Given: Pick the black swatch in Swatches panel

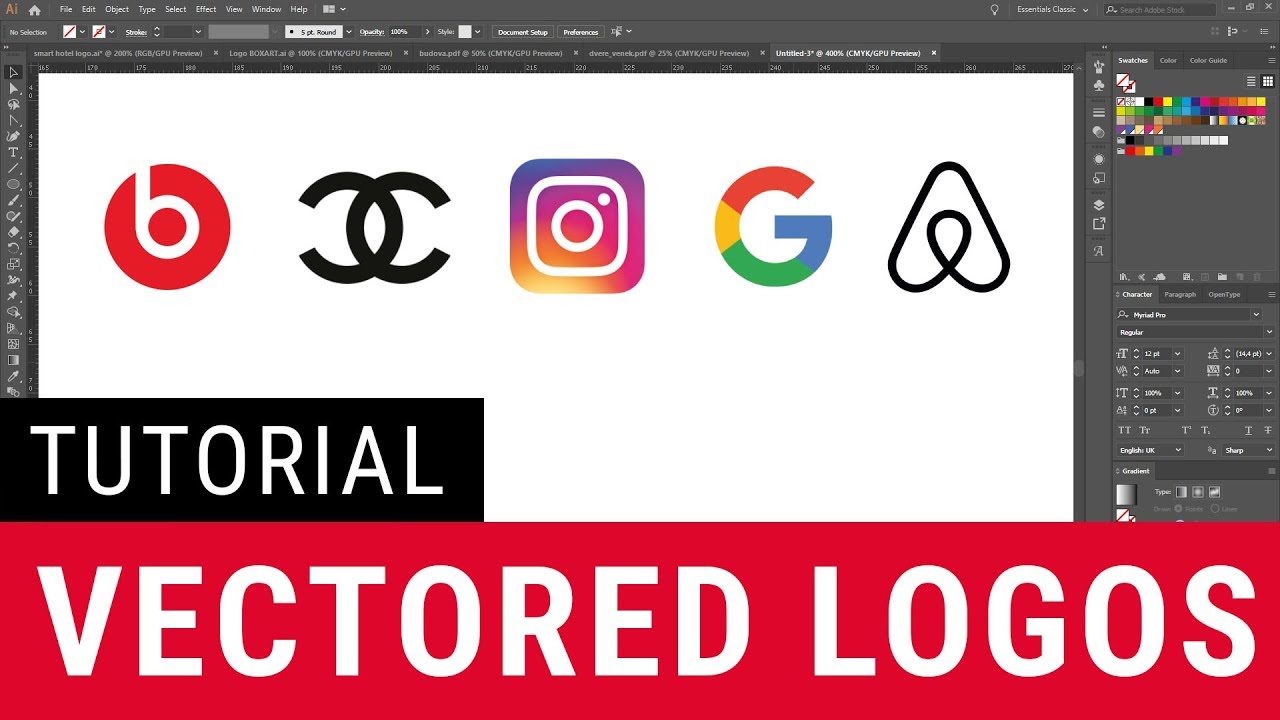Looking at the screenshot, I should tap(1150, 102).
